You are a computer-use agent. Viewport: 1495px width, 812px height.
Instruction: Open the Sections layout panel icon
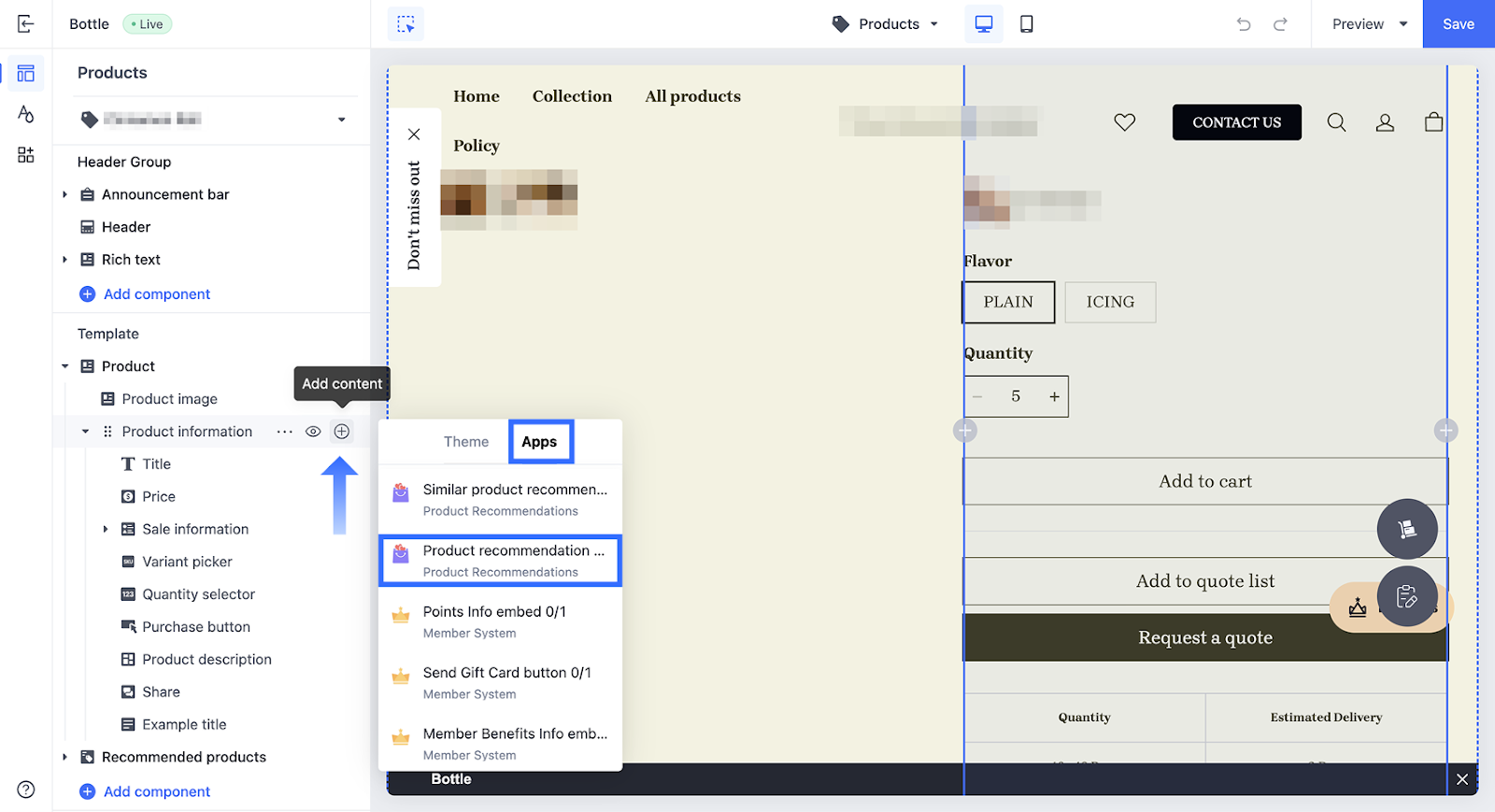click(x=25, y=73)
